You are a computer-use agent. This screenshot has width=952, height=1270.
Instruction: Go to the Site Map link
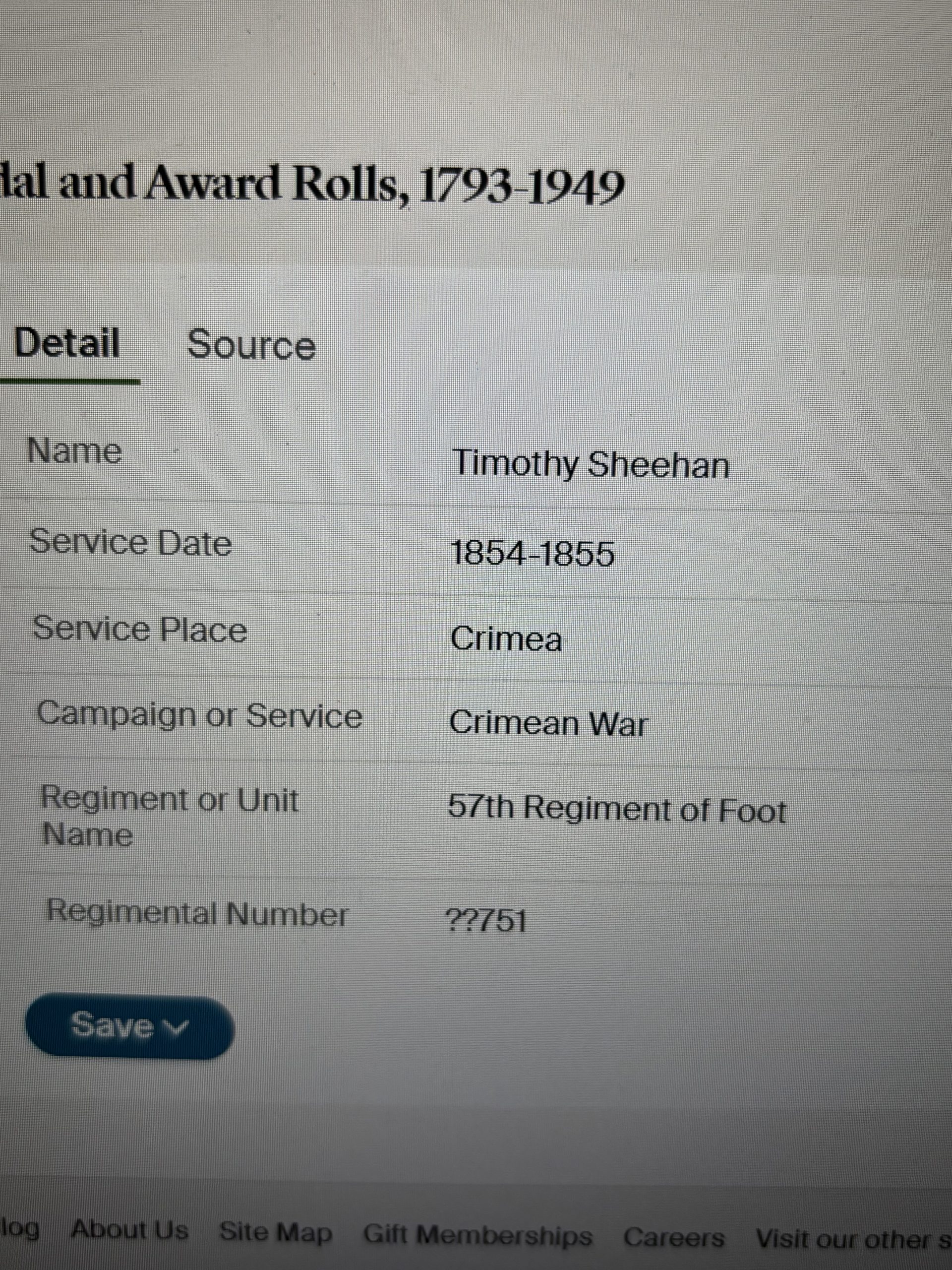click(x=276, y=1232)
